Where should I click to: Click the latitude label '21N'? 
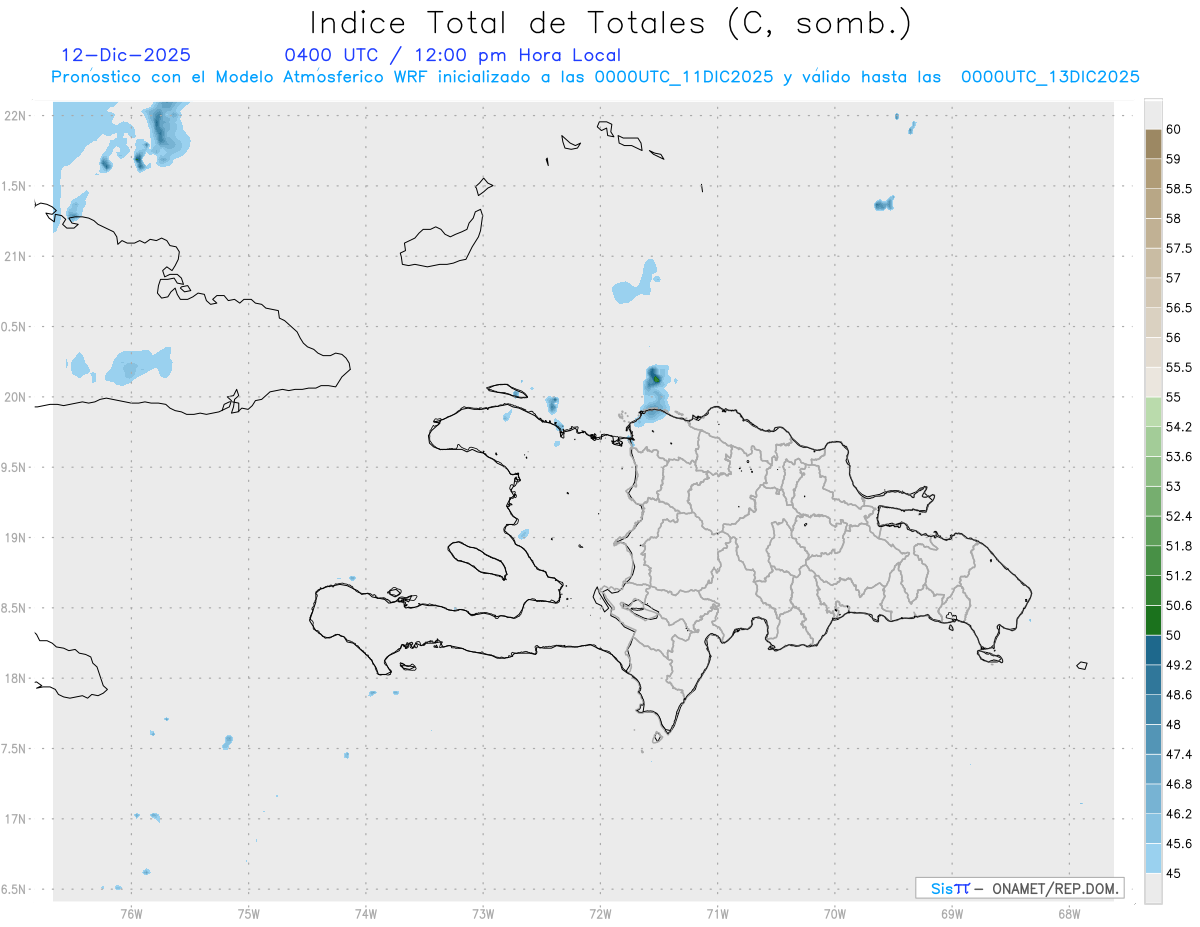click(14, 256)
